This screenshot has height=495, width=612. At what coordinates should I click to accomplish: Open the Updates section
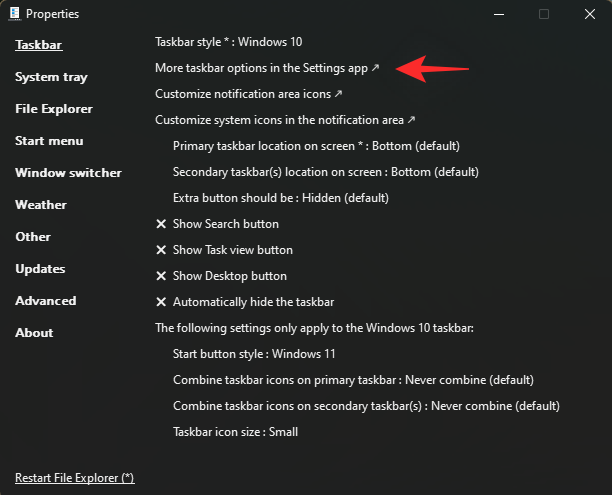(40, 269)
